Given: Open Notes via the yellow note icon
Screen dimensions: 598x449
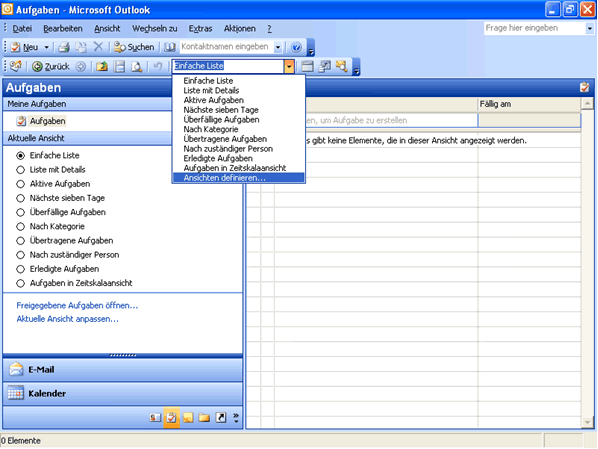Looking at the screenshot, I should (x=188, y=418).
